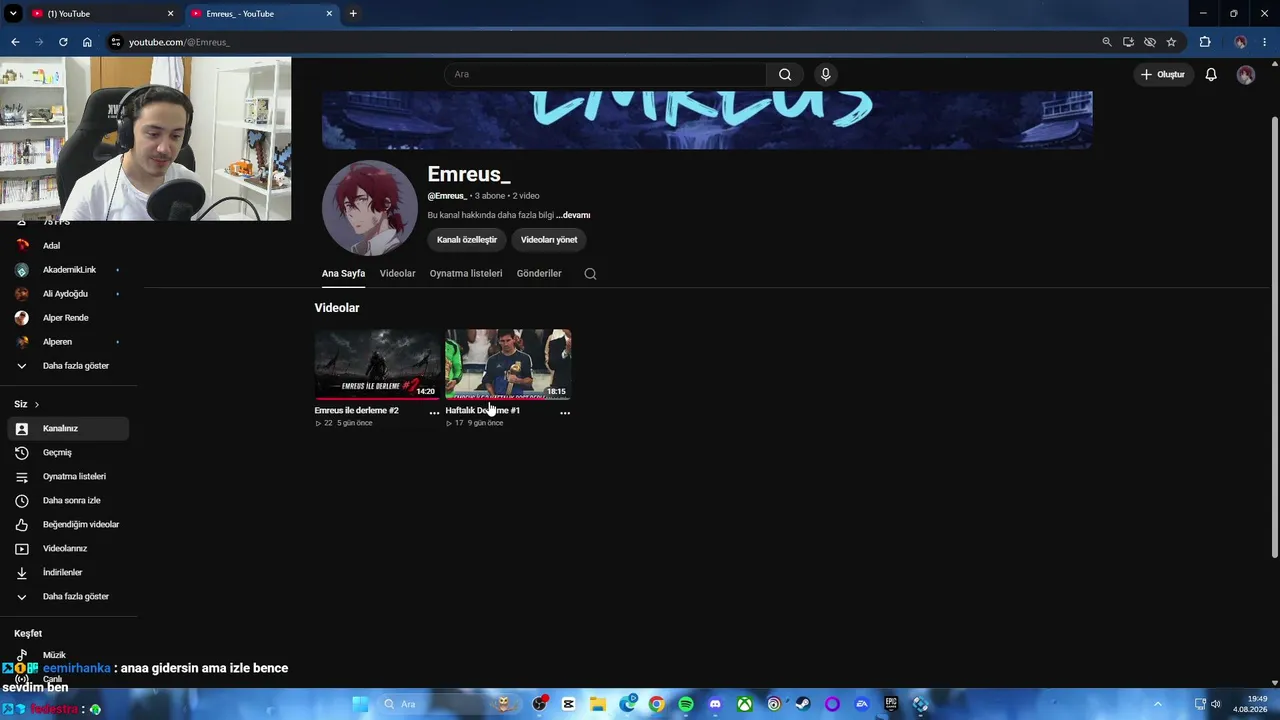Open the browser extensions puzzle icon
This screenshot has height=720, width=1280.
point(1205,42)
